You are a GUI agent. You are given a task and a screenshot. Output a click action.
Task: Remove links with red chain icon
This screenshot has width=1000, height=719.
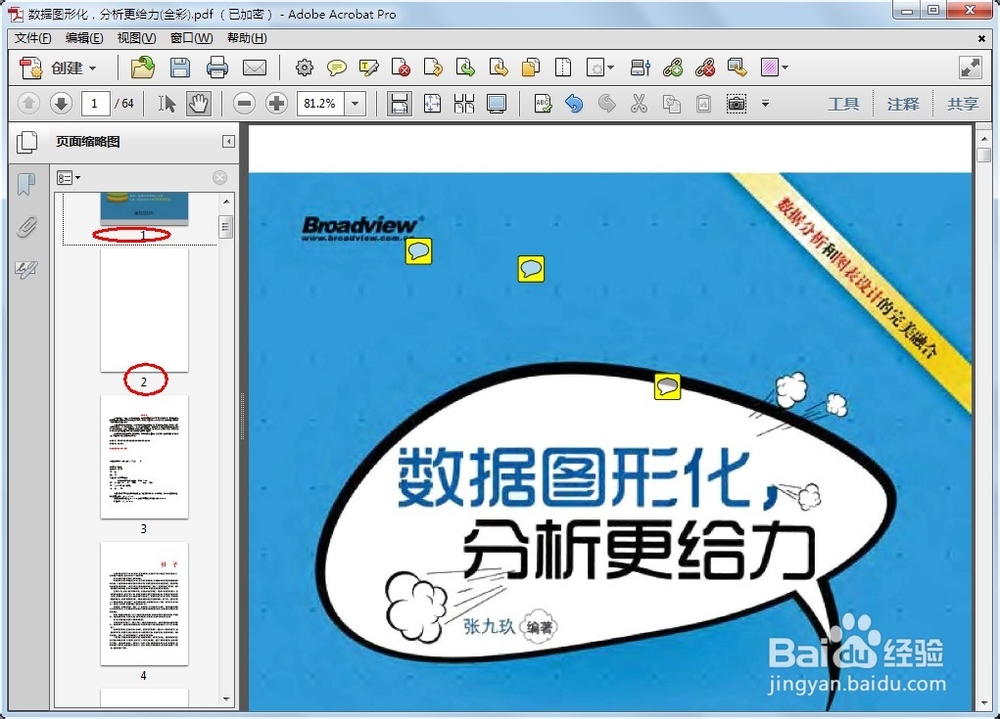pyautogui.click(x=704, y=68)
